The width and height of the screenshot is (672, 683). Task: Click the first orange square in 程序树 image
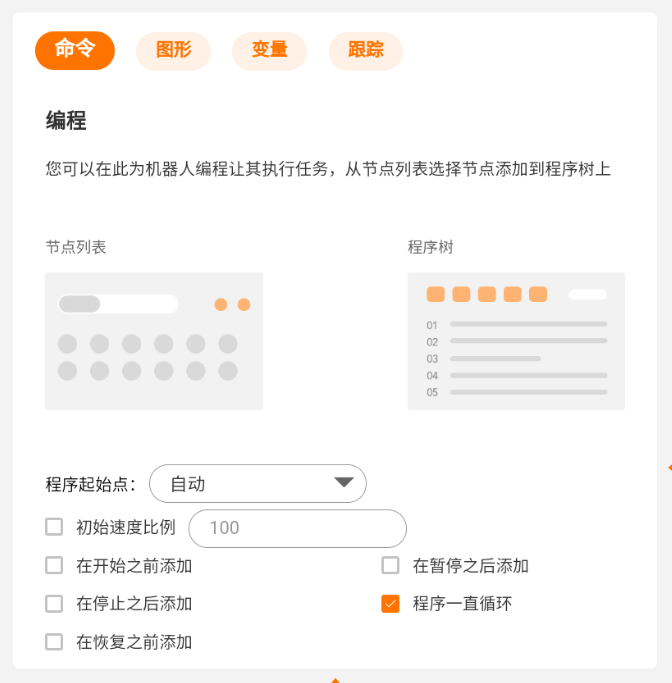tap(436, 294)
